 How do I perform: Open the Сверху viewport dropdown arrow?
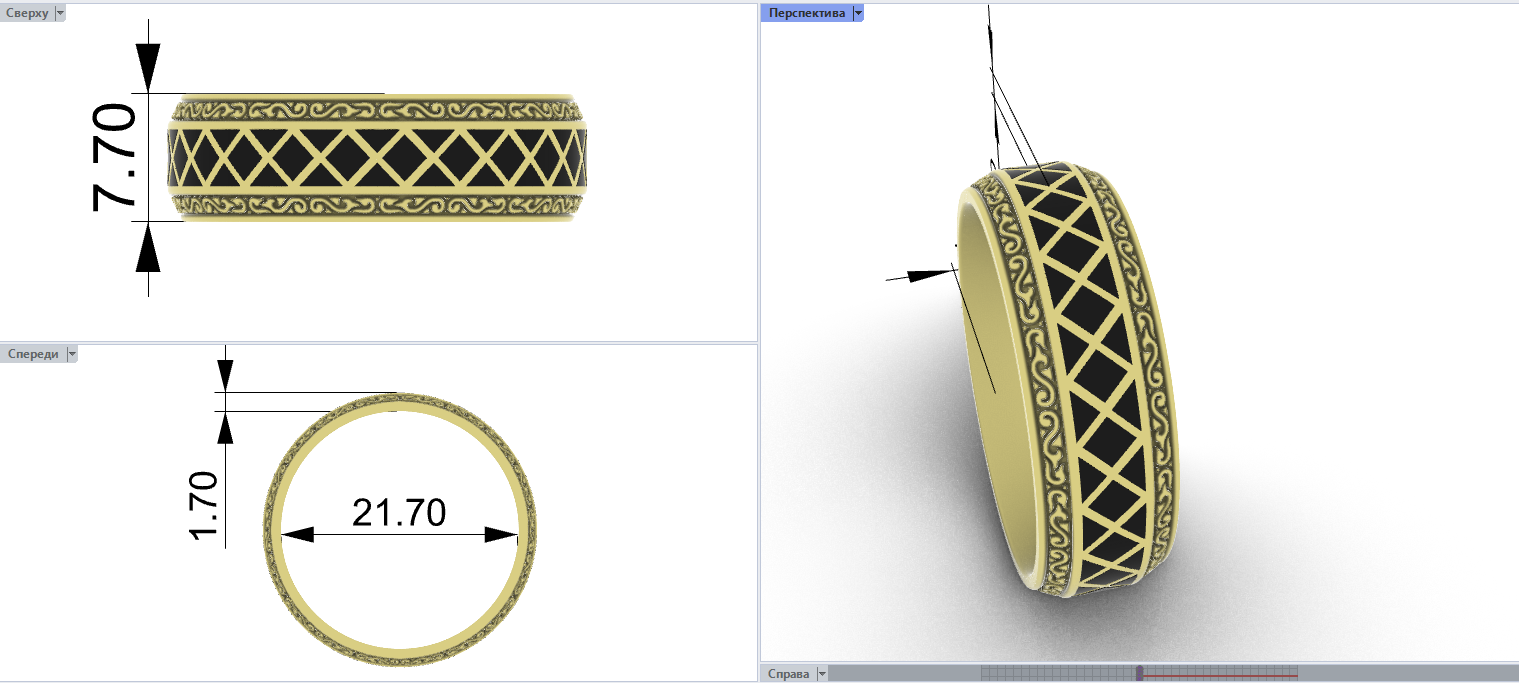pos(60,13)
